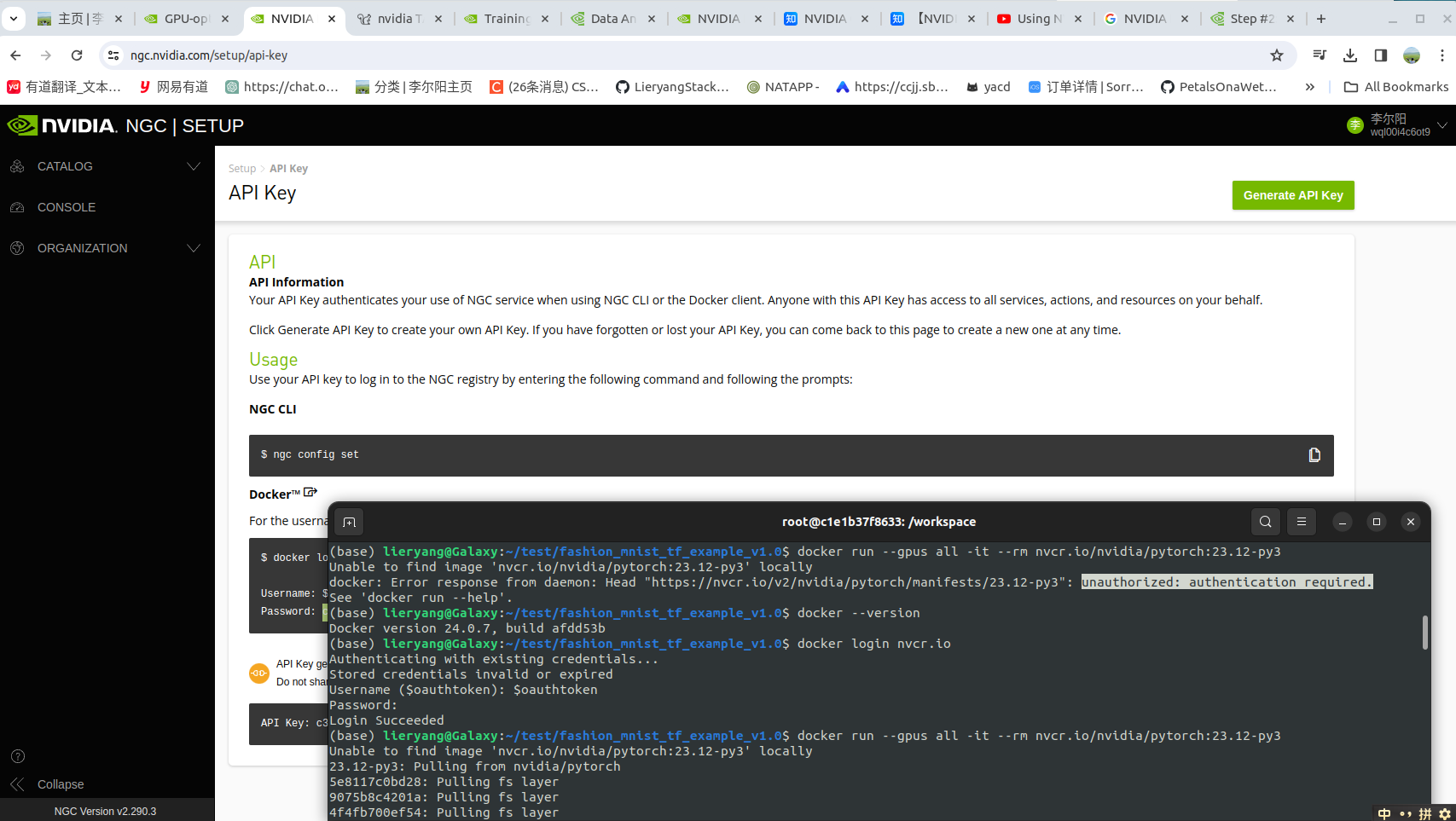View site information icon in address bar
This screenshot has height=821, width=1456.
point(113,55)
